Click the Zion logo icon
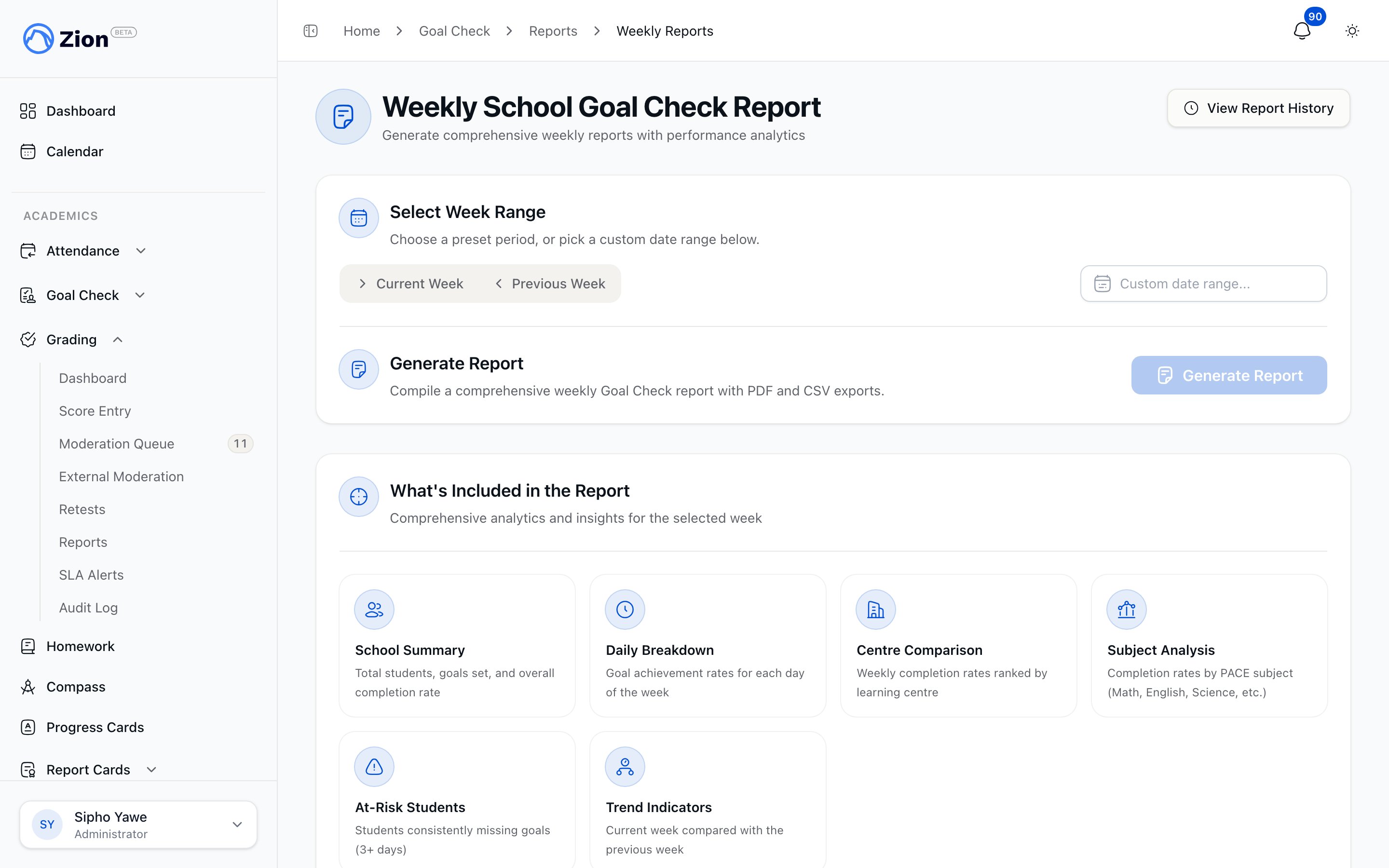Image resolution: width=1389 pixels, height=868 pixels. coord(38,39)
